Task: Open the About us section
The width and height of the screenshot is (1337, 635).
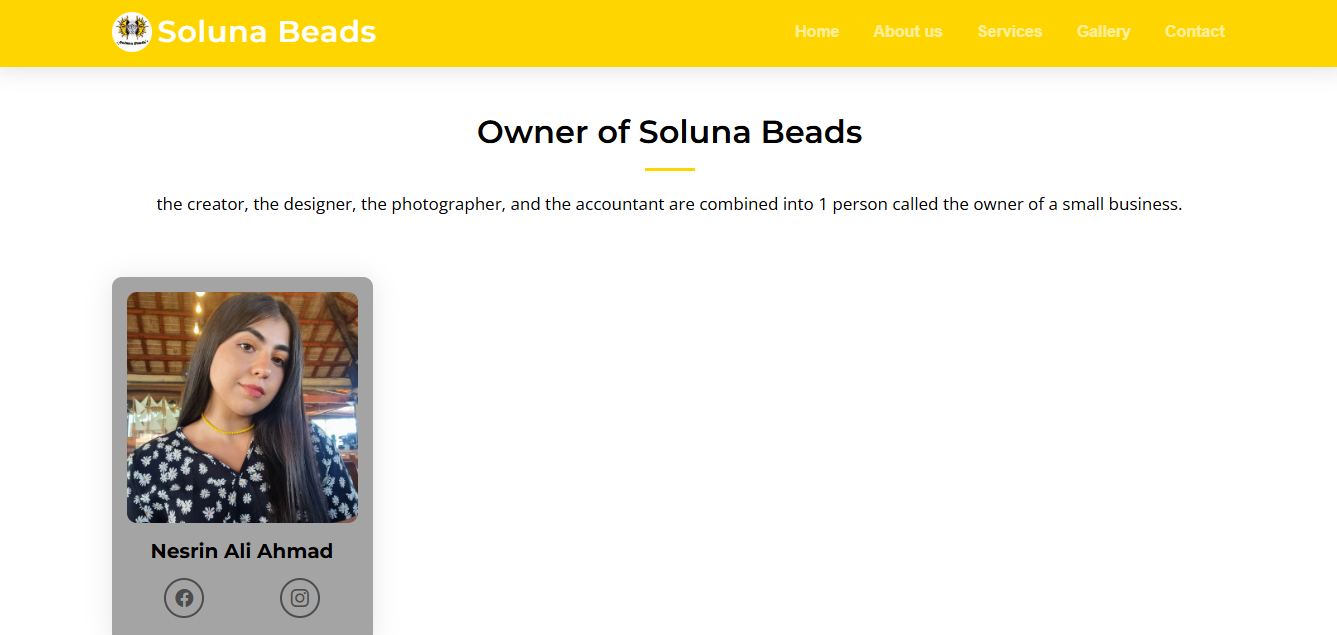Action: point(907,32)
